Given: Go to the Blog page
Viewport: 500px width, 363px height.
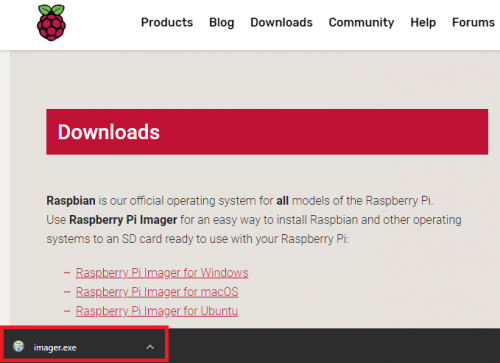Looking at the screenshot, I should [x=222, y=22].
